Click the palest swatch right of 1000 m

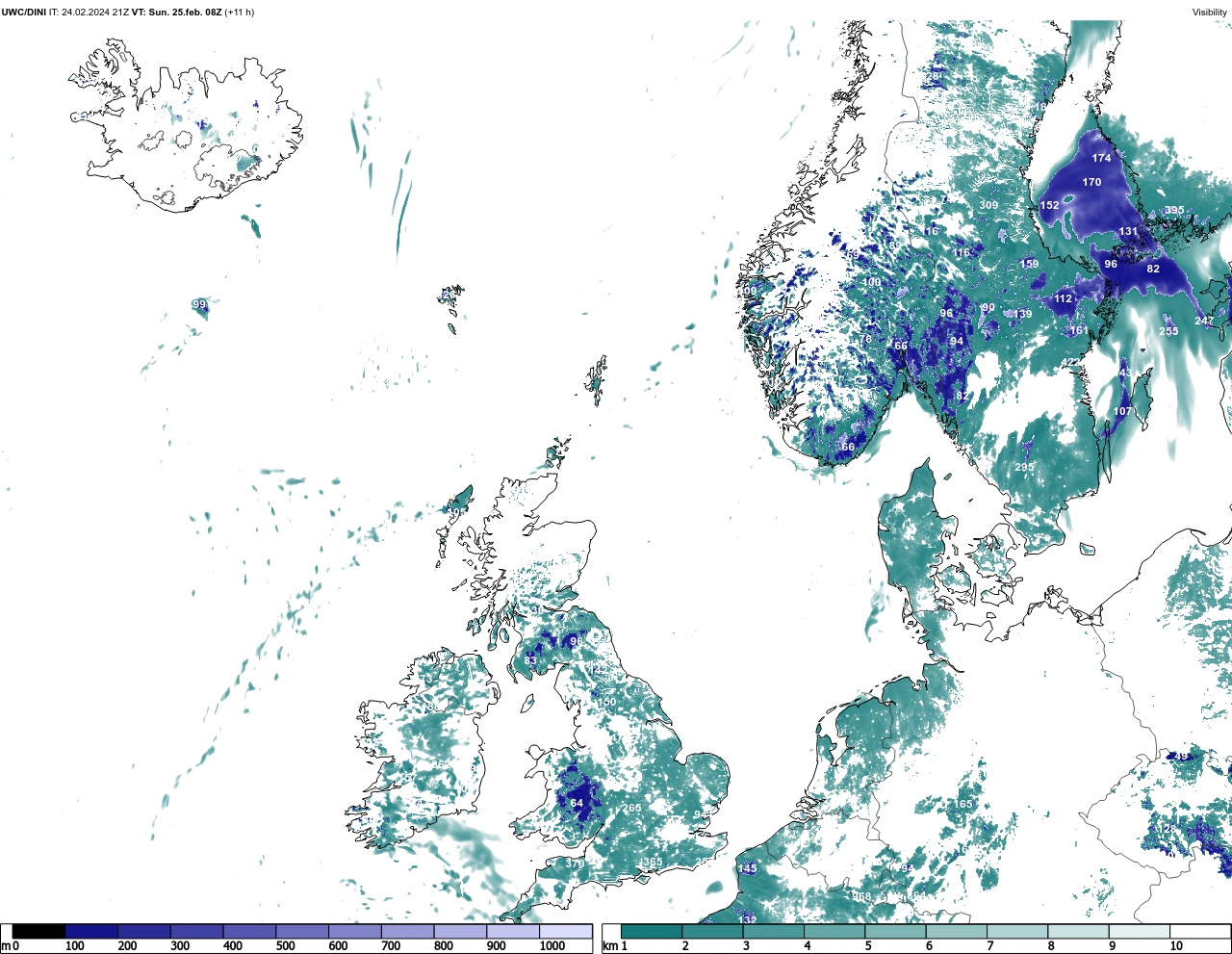pos(565,932)
